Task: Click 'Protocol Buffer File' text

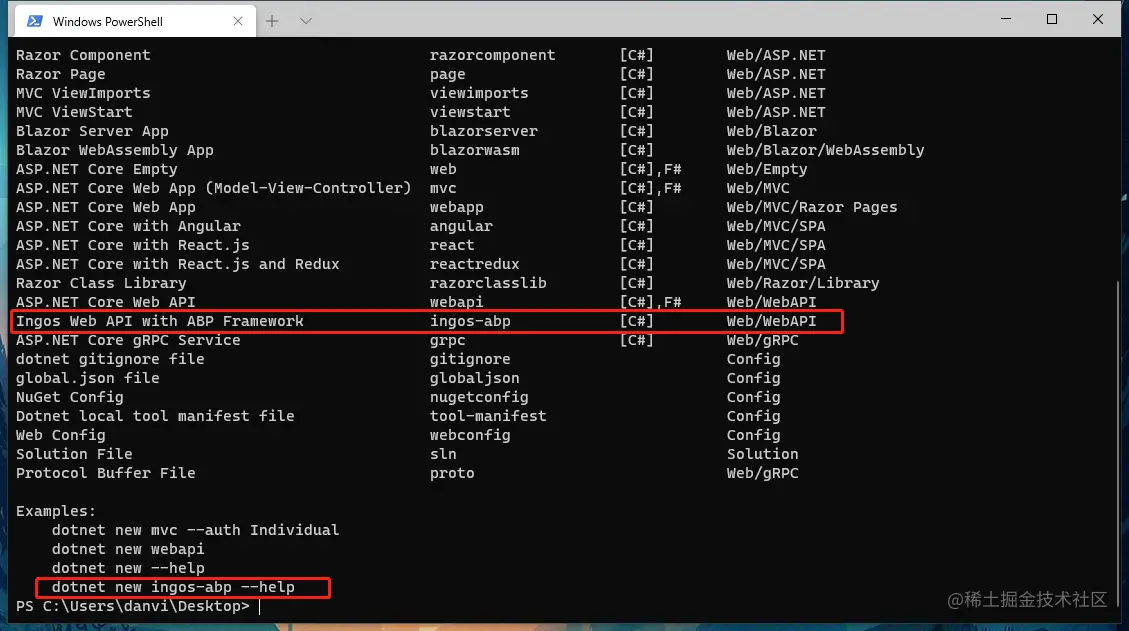Action: click(106, 473)
